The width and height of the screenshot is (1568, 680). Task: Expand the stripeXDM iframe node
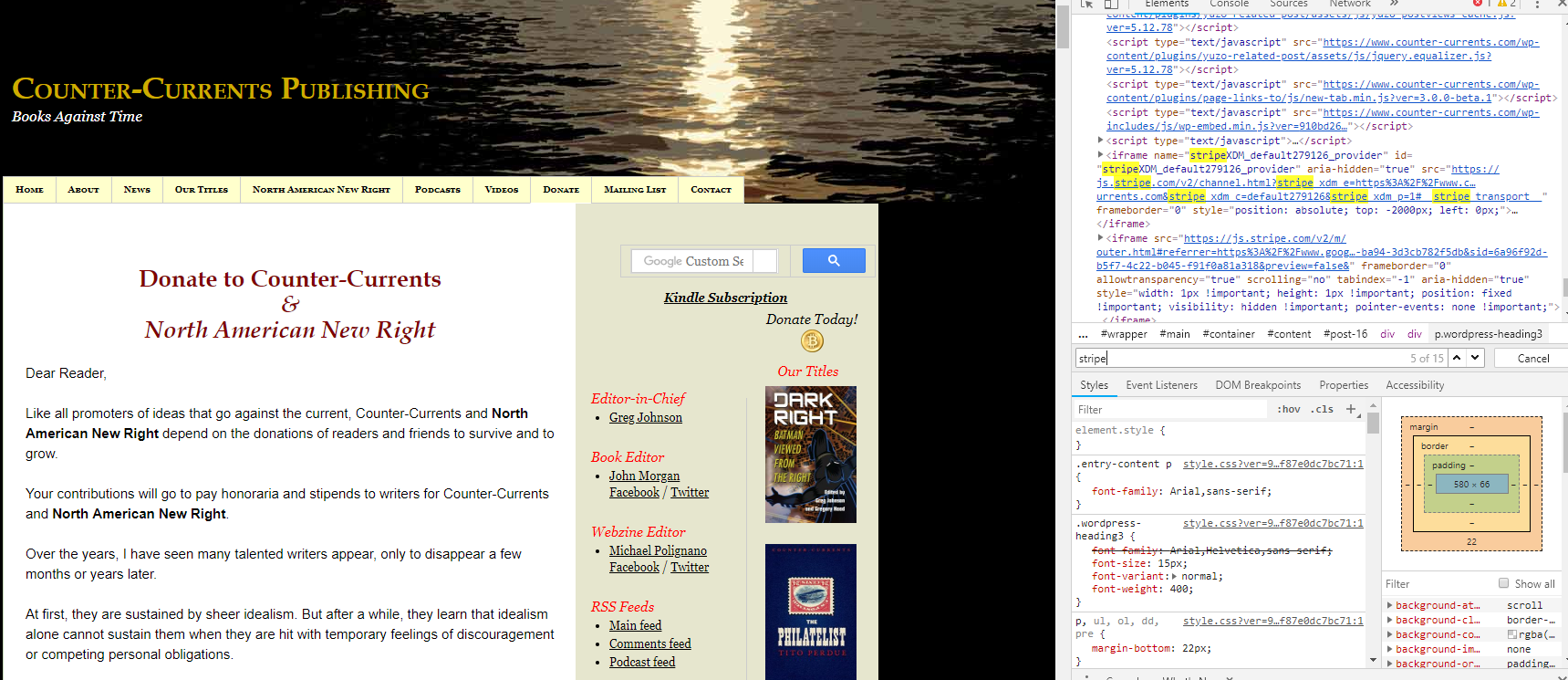tap(1100, 155)
